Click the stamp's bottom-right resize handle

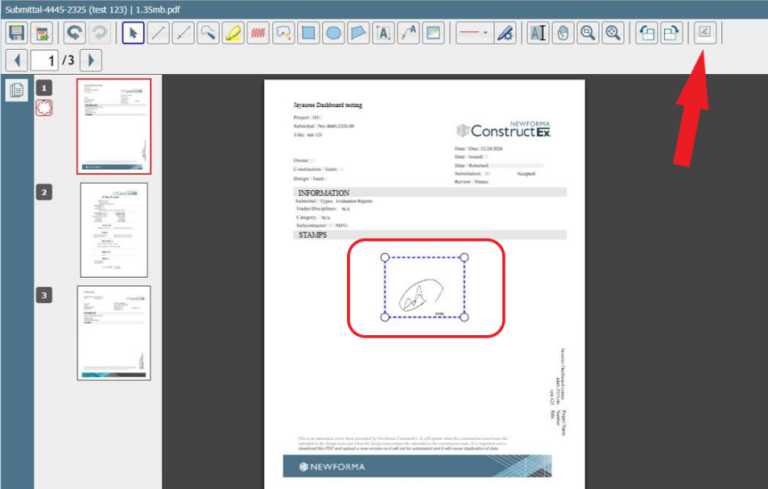click(x=464, y=317)
